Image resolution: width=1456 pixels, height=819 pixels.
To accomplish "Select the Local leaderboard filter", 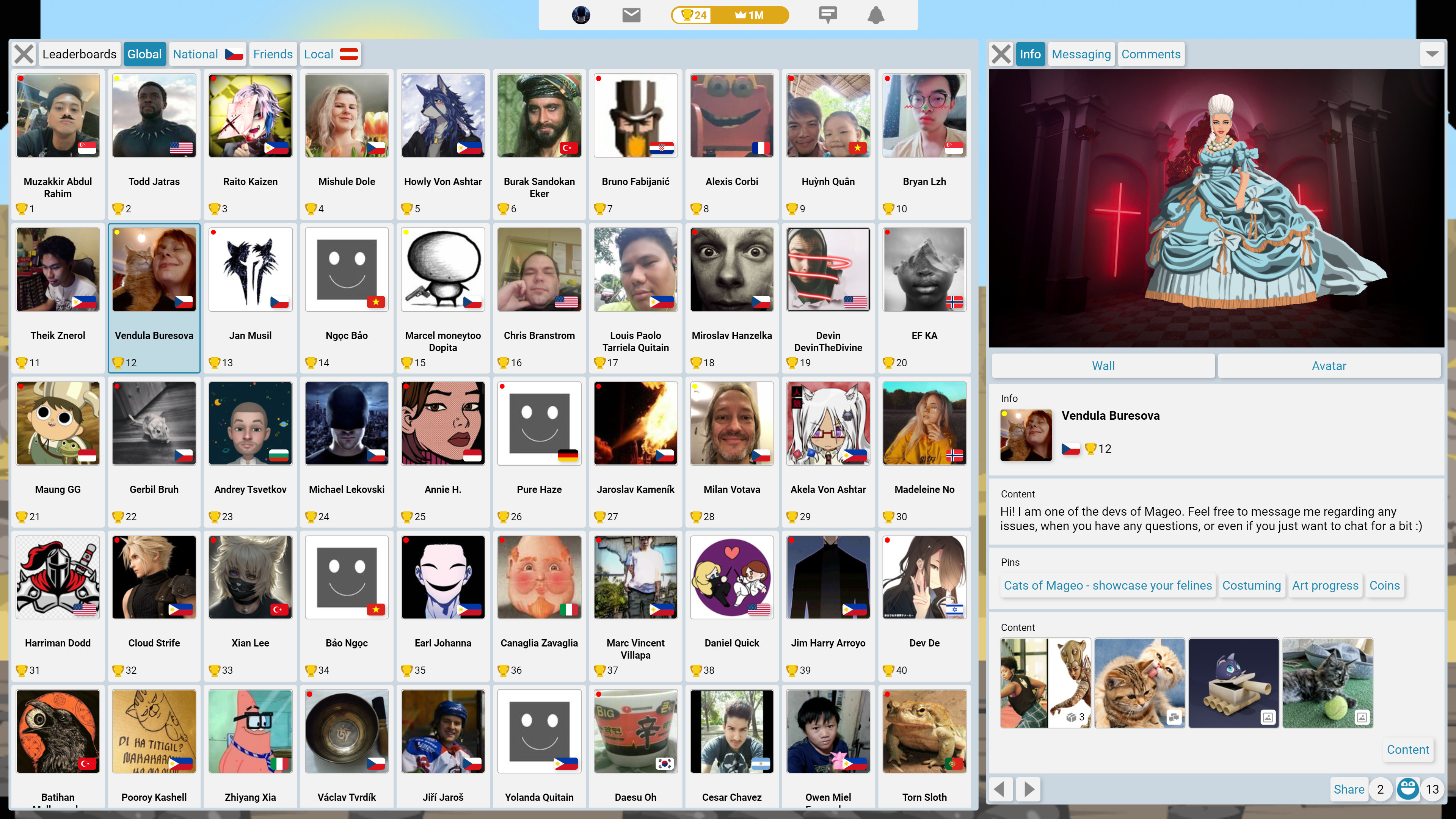I will (330, 54).
